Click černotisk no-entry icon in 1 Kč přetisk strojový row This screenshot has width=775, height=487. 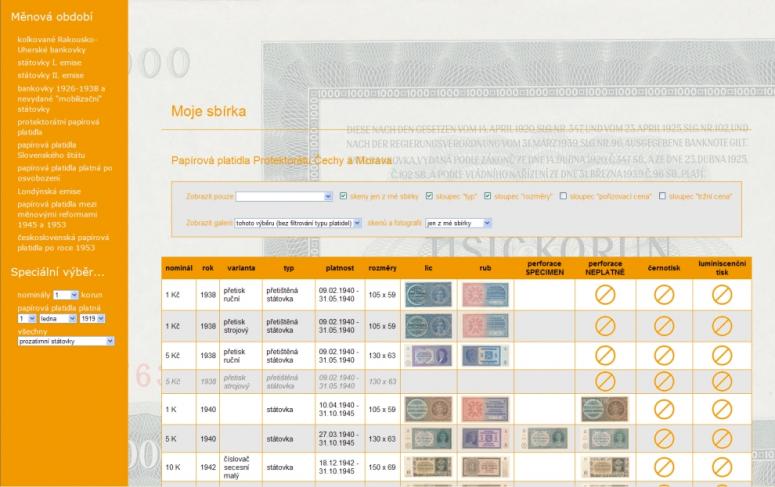click(x=664, y=326)
